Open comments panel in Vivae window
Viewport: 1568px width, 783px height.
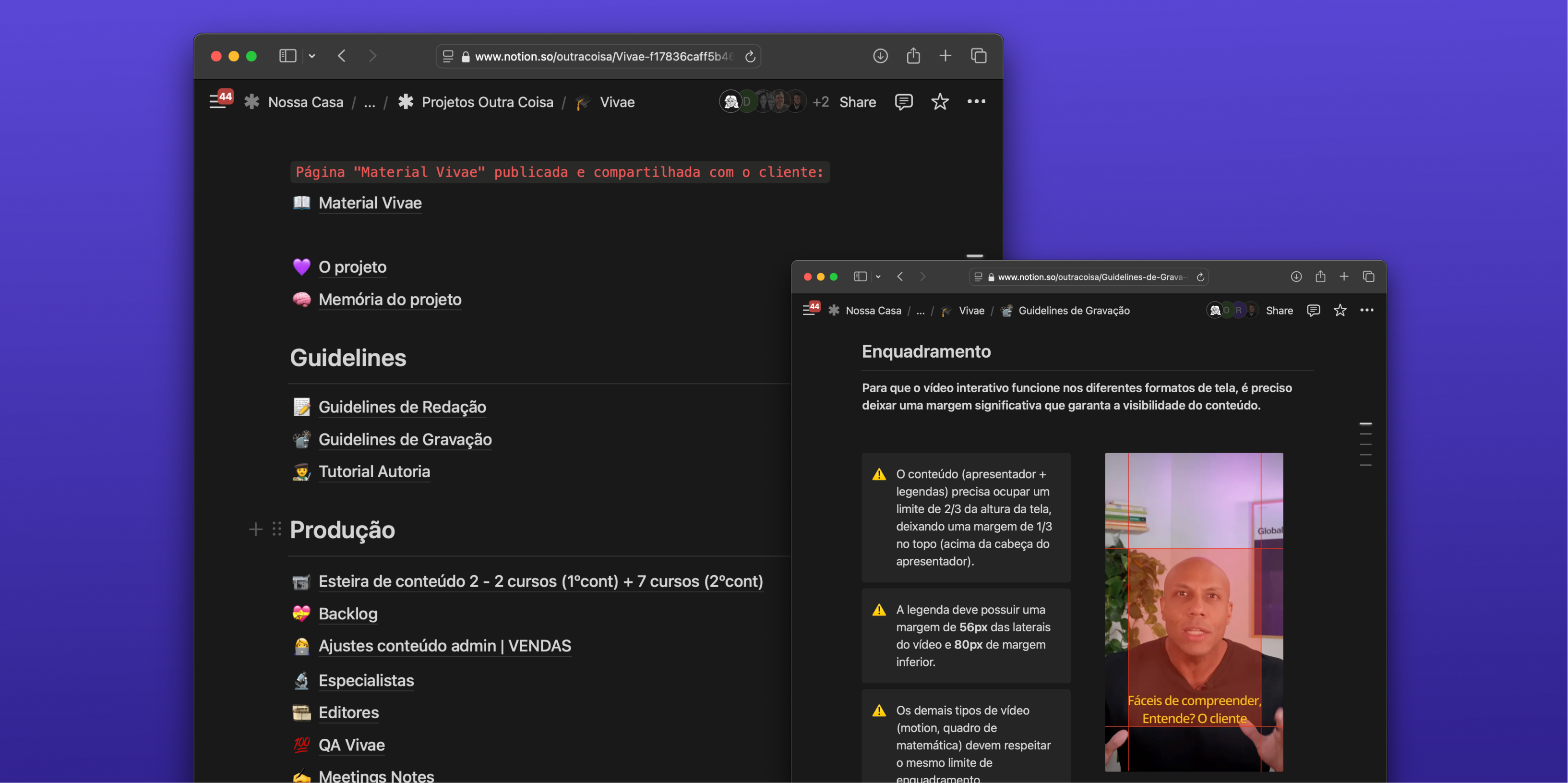point(903,102)
